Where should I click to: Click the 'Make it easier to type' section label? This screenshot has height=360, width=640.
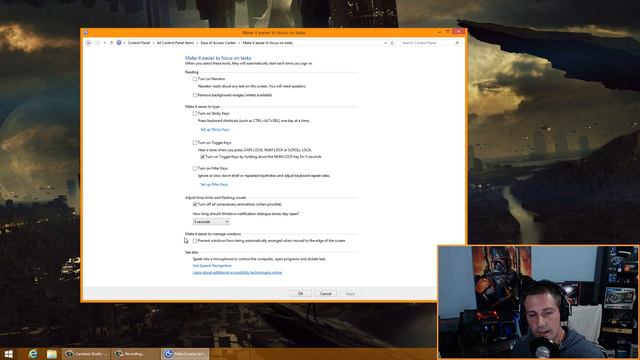click(x=202, y=107)
